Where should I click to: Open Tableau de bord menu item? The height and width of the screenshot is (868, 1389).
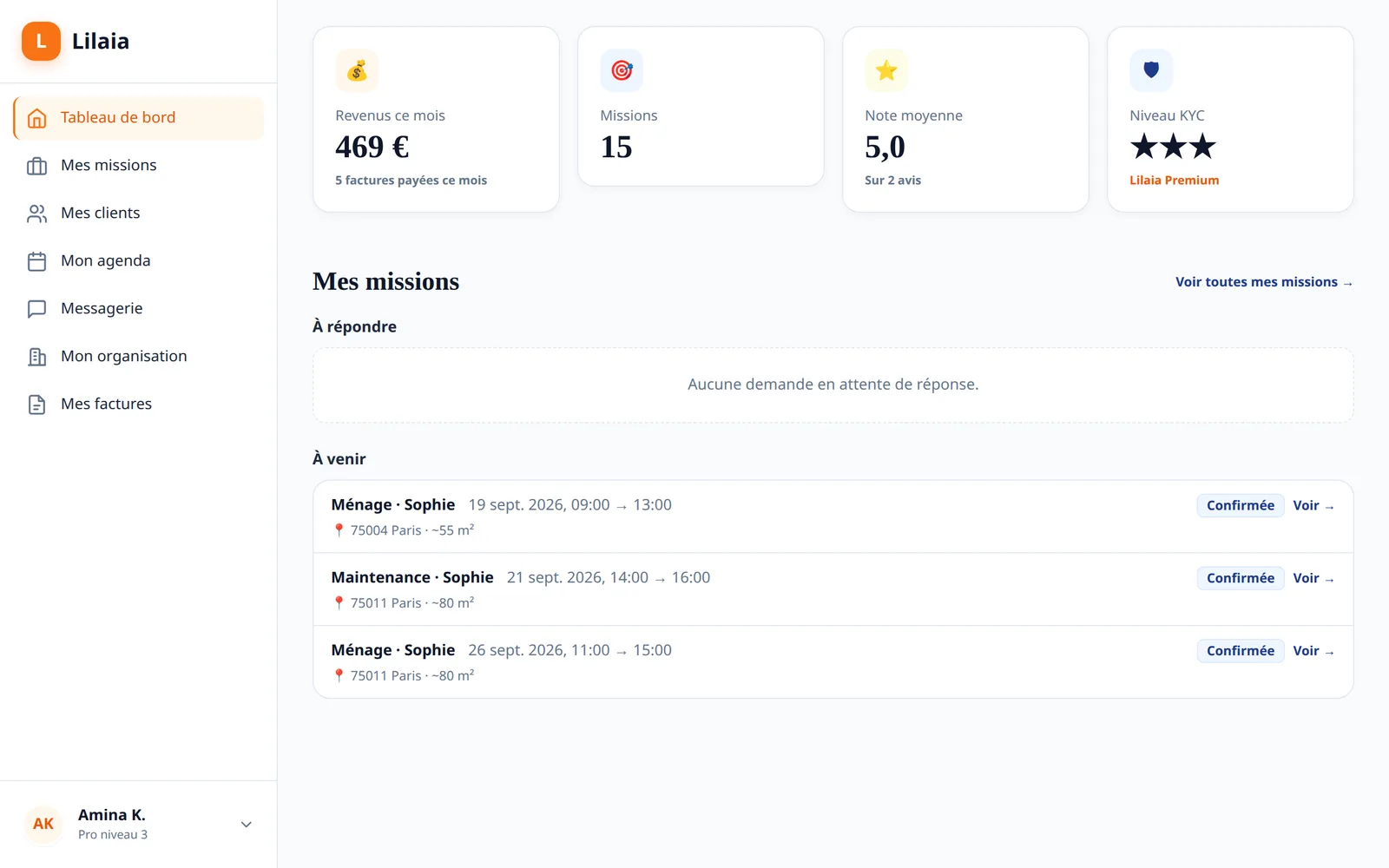139,118
